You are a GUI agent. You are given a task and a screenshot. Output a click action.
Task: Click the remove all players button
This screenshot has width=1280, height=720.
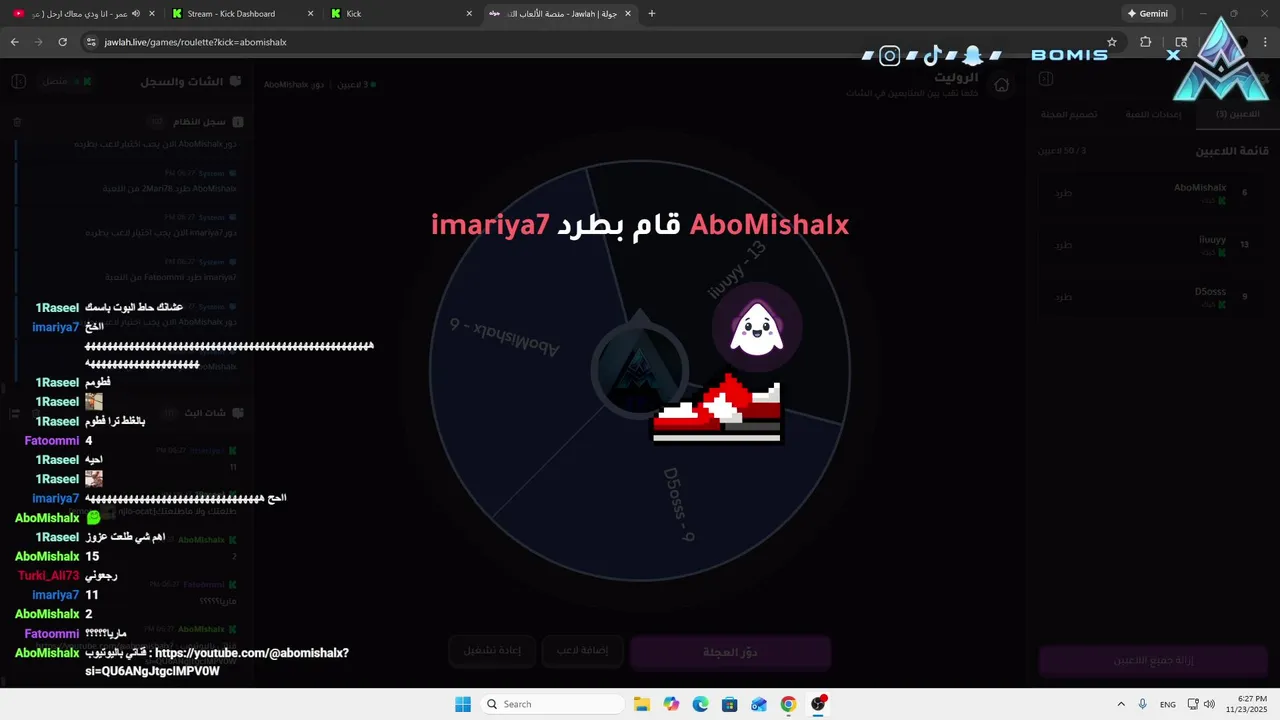tap(1154, 661)
